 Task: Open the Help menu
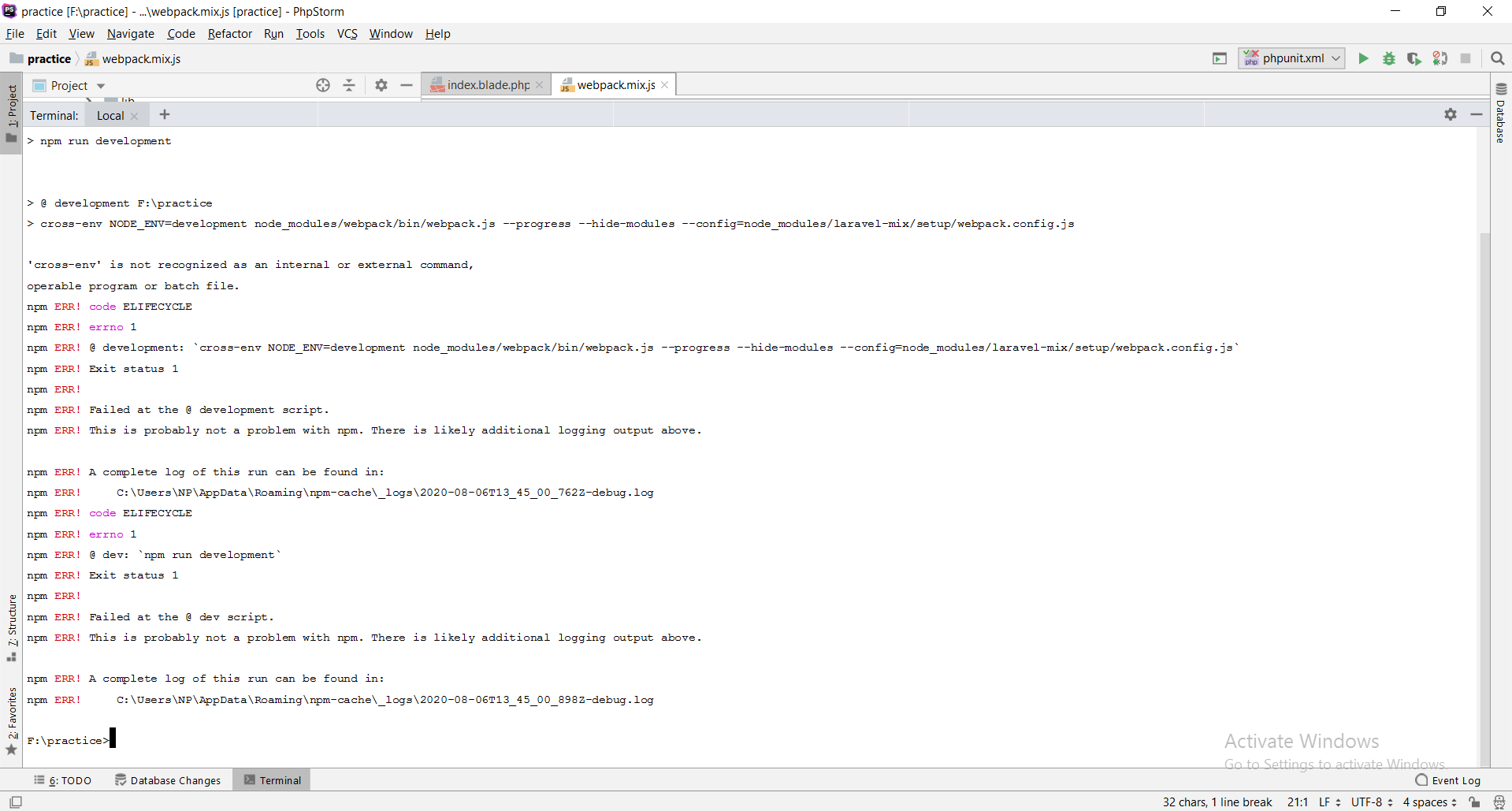(x=438, y=33)
